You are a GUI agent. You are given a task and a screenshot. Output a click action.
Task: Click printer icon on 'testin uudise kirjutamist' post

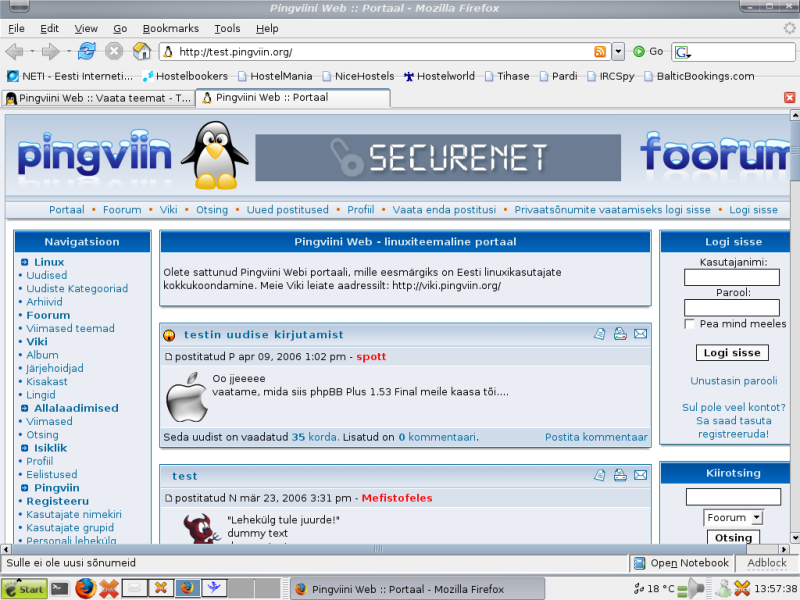(x=620, y=334)
